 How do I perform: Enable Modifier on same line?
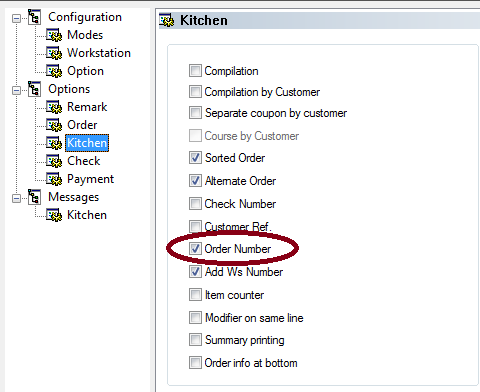click(195, 318)
